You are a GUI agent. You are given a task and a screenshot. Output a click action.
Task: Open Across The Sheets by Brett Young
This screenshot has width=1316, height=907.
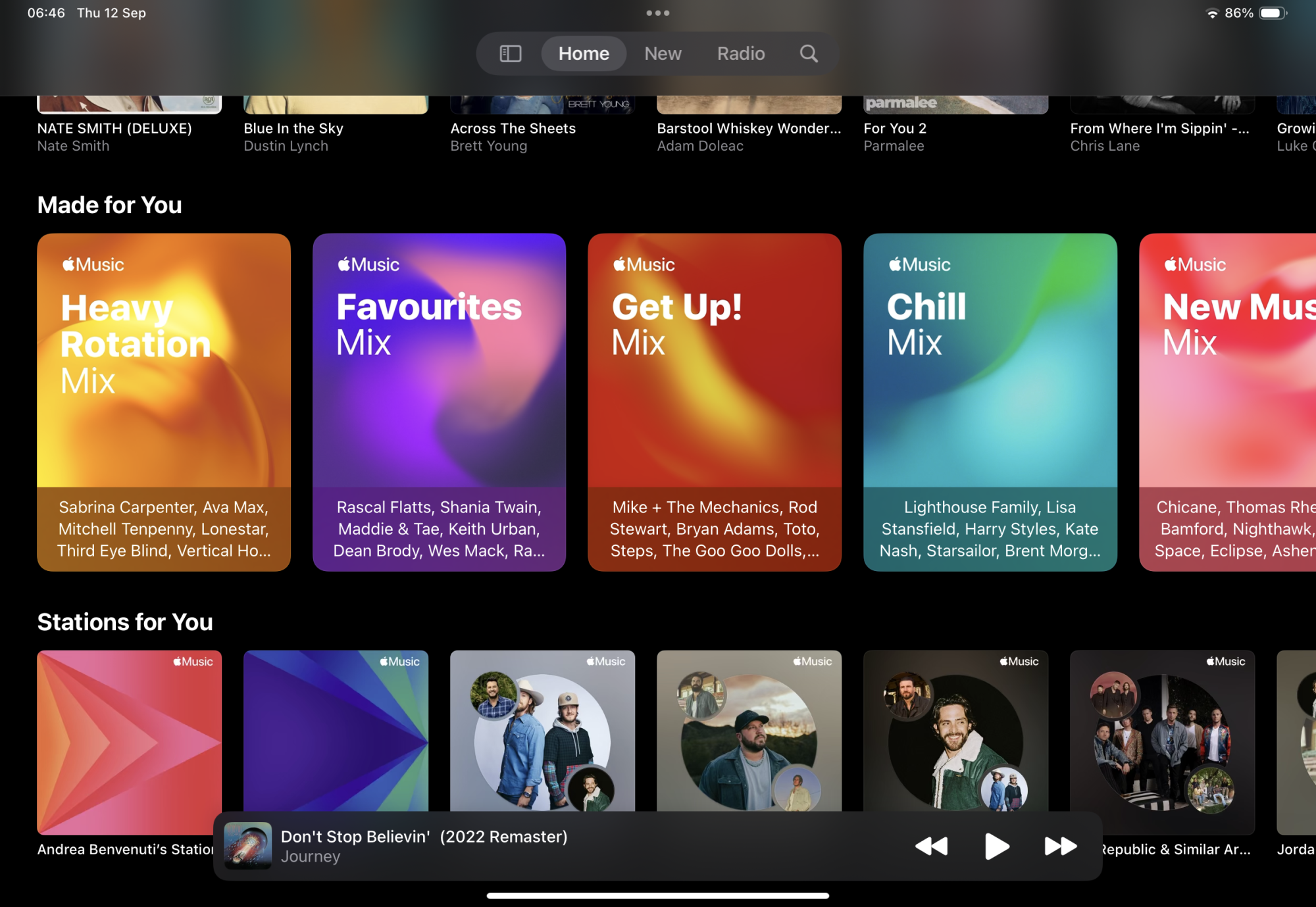click(513, 128)
